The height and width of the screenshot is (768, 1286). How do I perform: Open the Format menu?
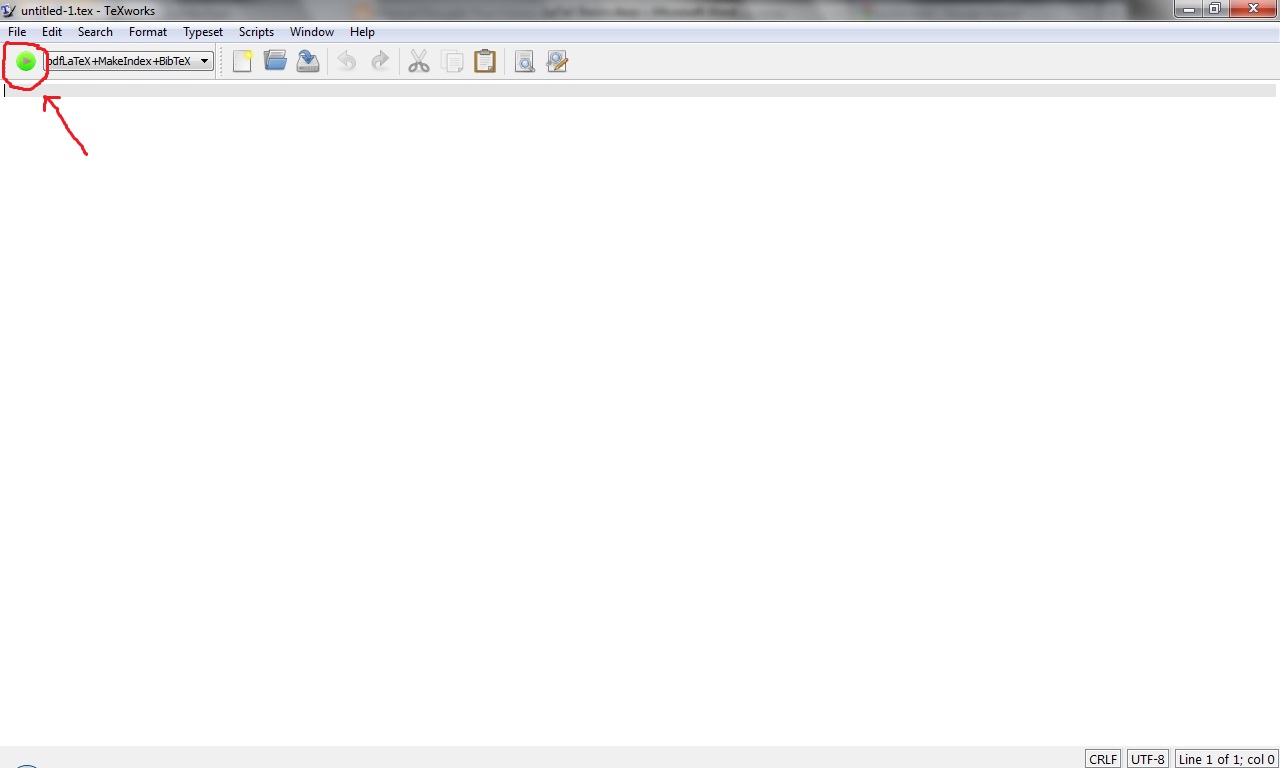[x=147, y=31]
